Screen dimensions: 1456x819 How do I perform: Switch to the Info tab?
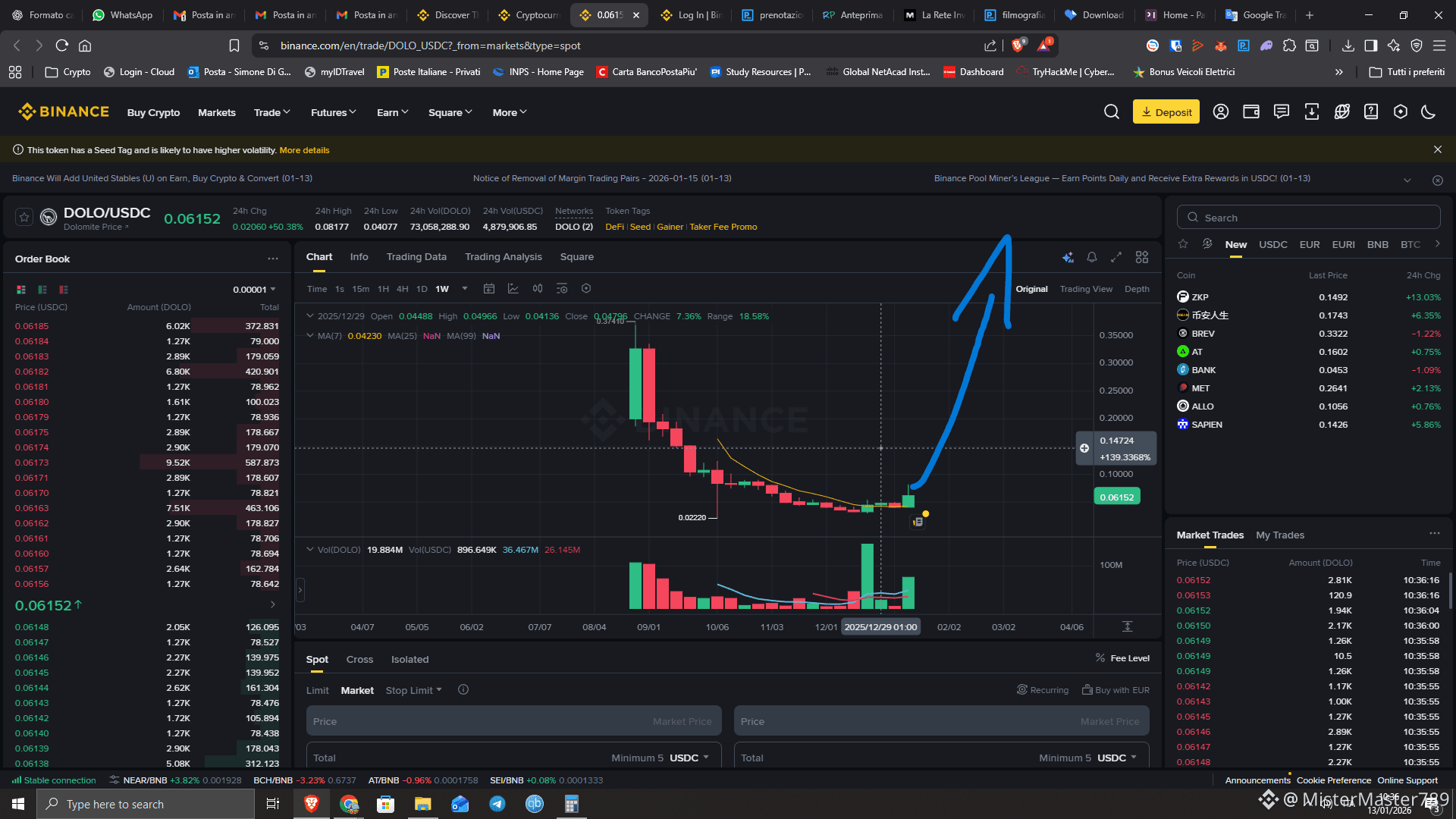[359, 257]
